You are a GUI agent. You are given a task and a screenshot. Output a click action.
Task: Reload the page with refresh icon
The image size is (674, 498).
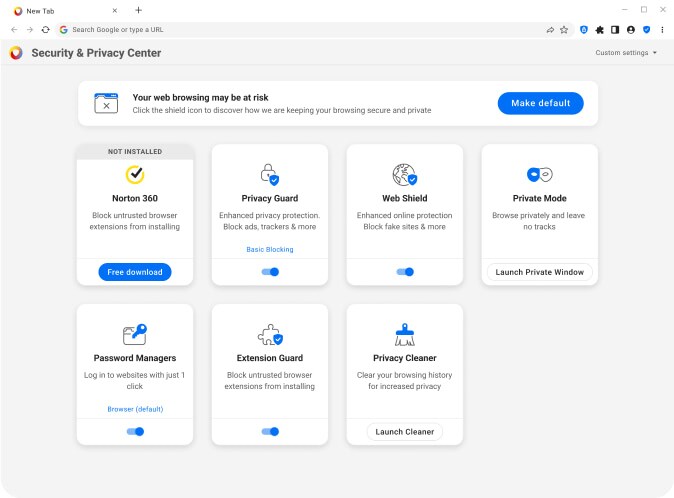click(45, 30)
